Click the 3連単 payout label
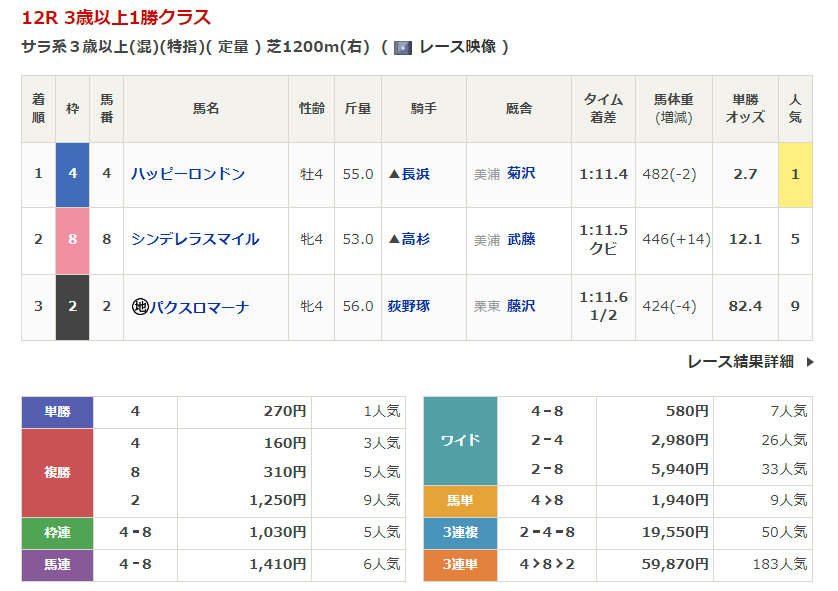The width and height of the screenshot is (838, 591). click(x=460, y=565)
